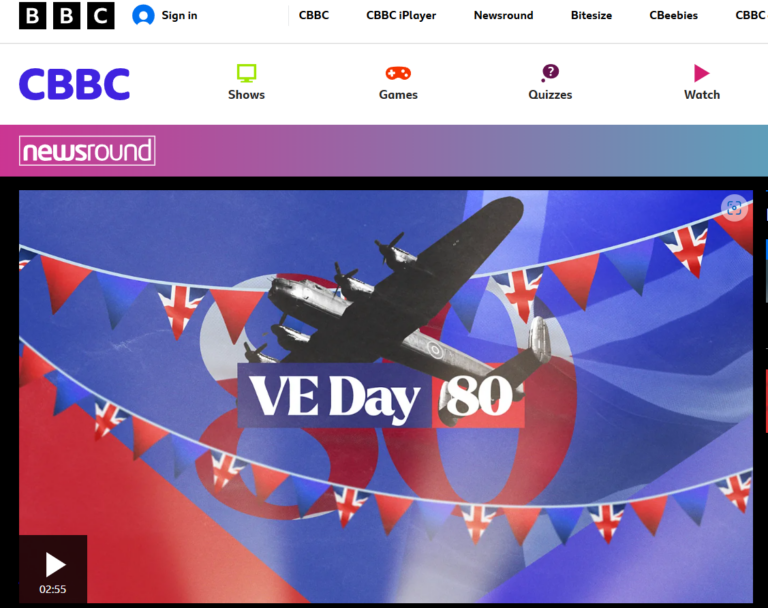Click the purple Quizzes question-mark icon
The height and width of the screenshot is (608, 768).
tap(550, 73)
